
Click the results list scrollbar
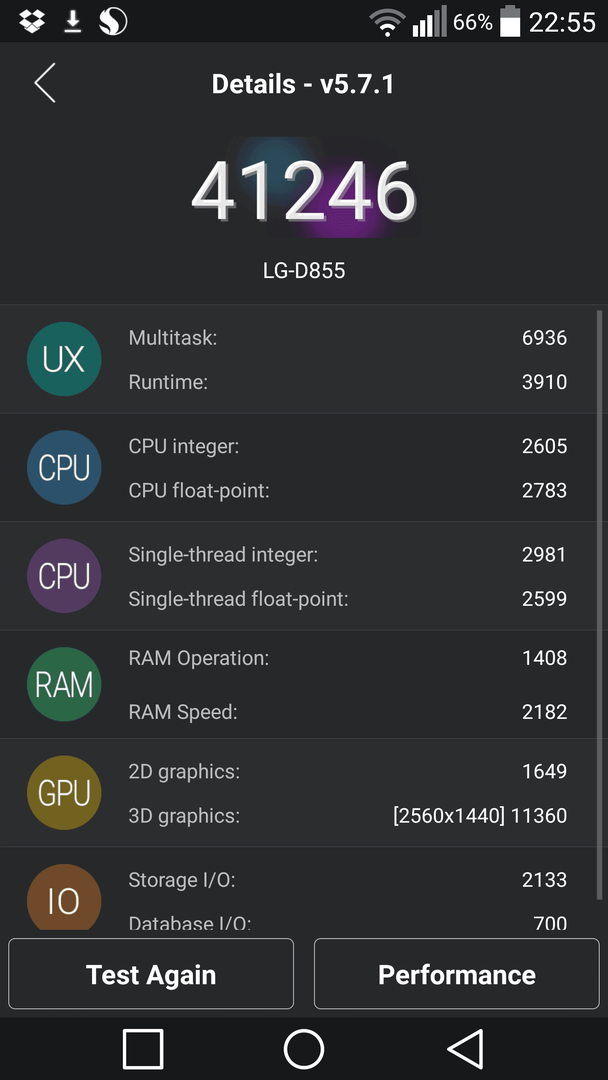click(600, 605)
